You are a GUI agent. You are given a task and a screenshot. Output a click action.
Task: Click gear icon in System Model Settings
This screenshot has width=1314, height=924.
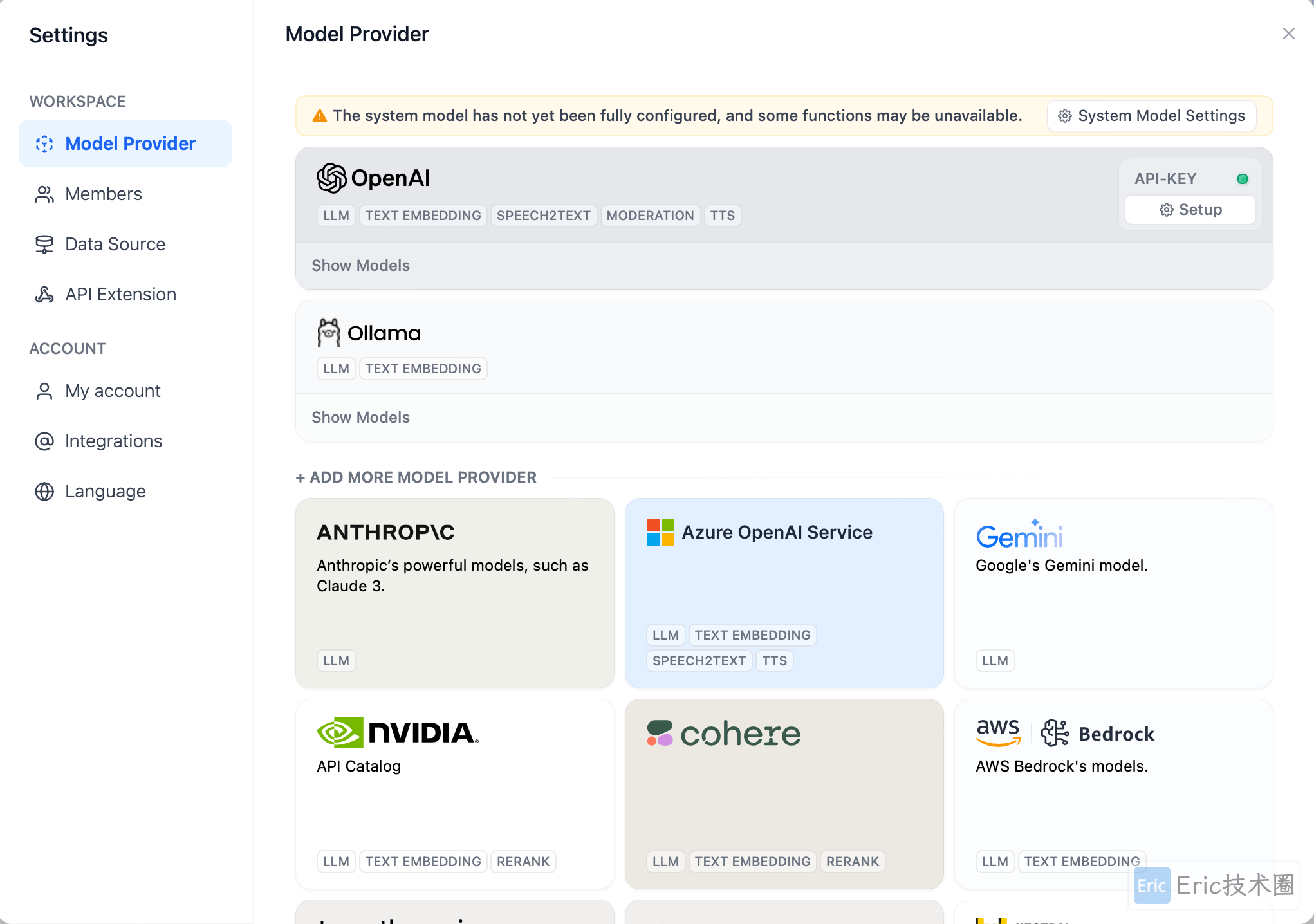[x=1065, y=116]
